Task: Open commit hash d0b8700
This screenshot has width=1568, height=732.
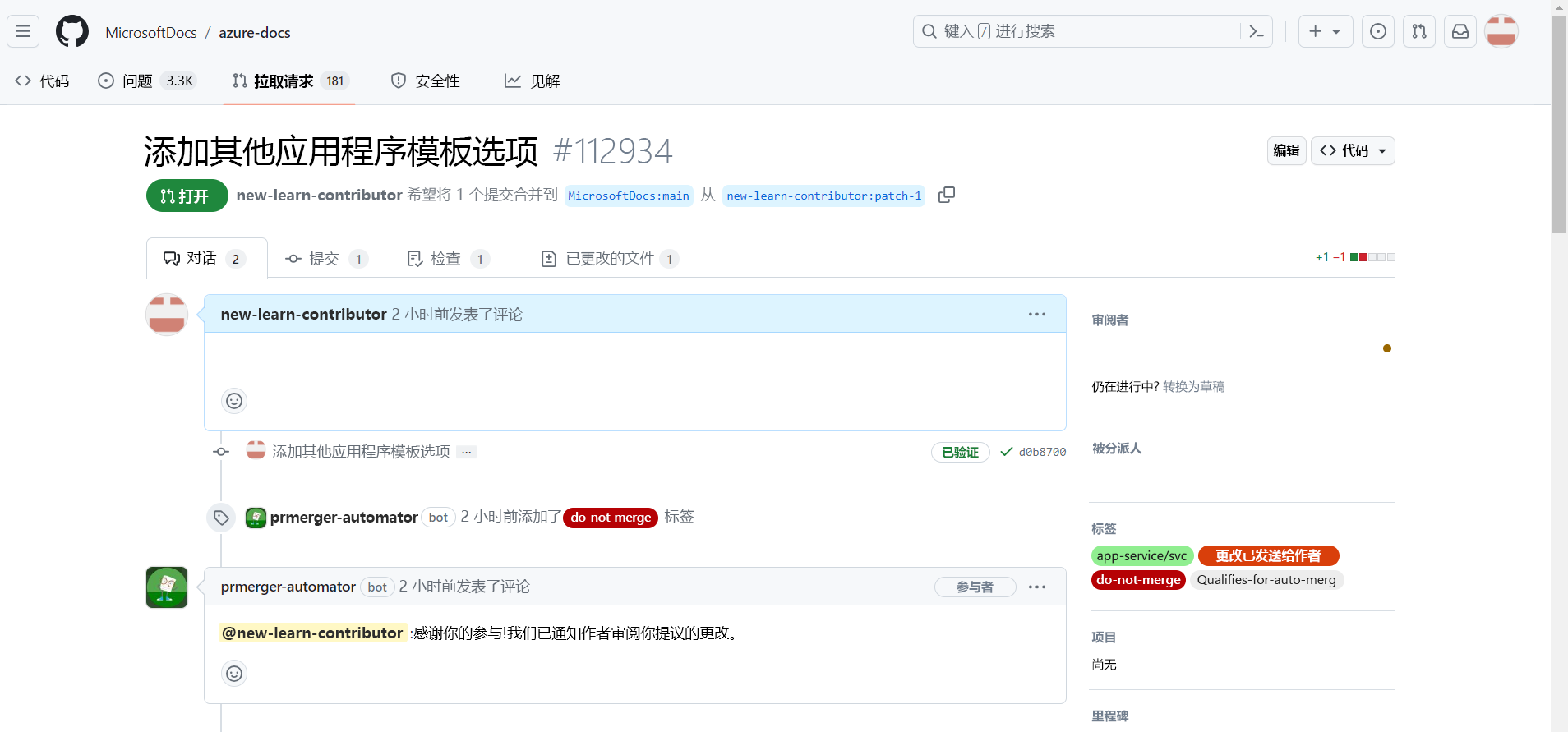Action: pos(1042,452)
